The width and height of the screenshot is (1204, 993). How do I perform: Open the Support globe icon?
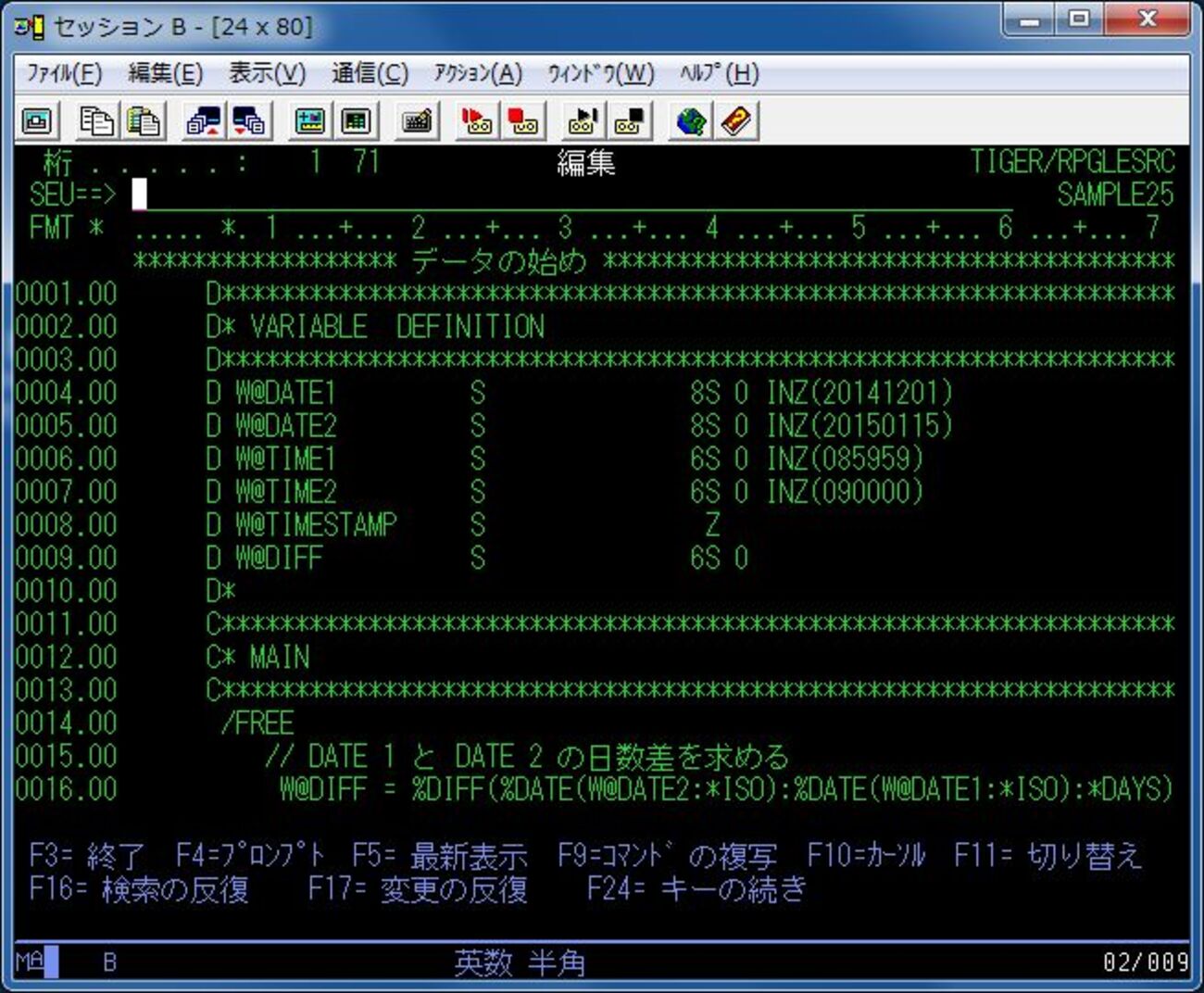pos(690,121)
